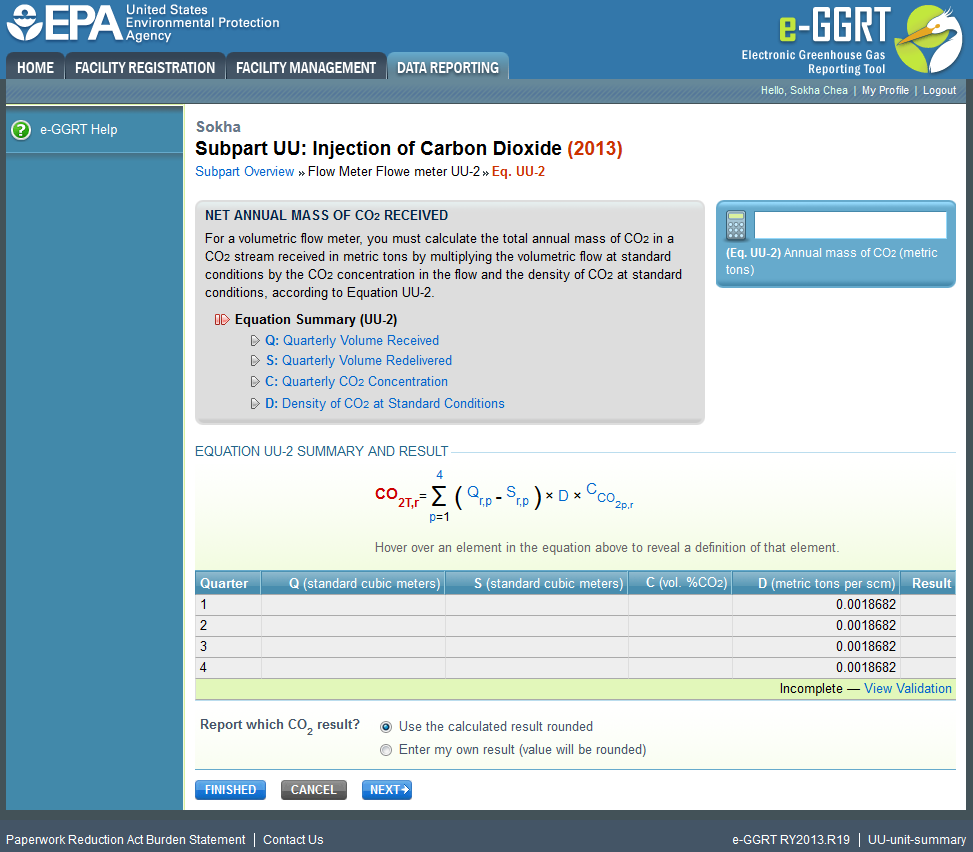Click the View Validation link
973x852 pixels.
pos(908,688)
